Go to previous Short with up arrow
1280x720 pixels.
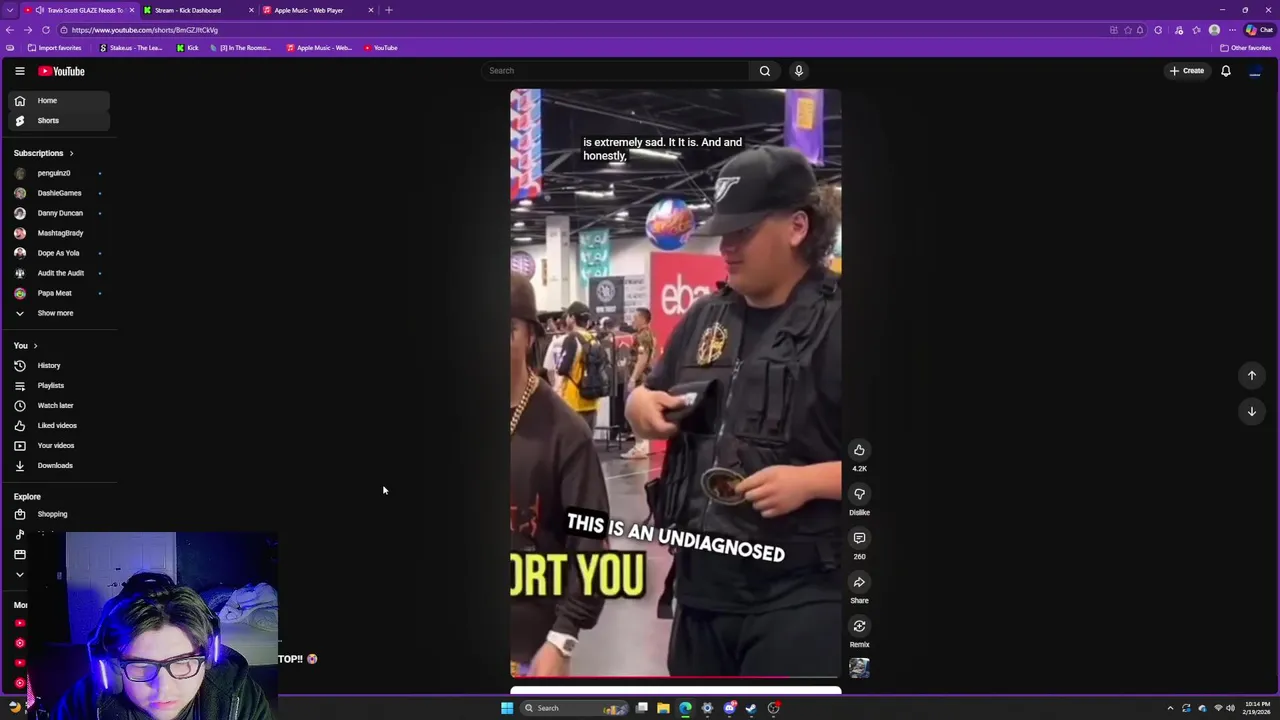click(1251, 375)
